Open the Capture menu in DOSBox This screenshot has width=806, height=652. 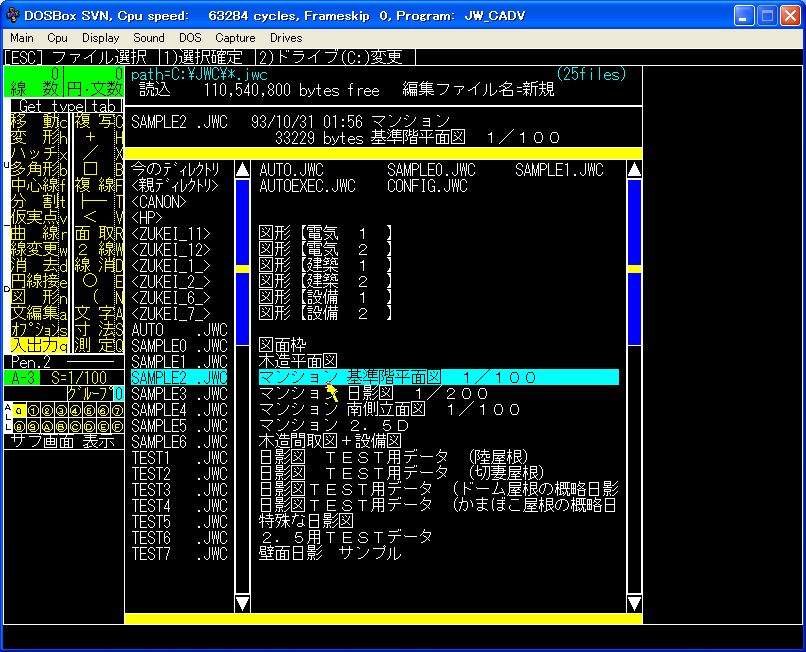[235, 38]
